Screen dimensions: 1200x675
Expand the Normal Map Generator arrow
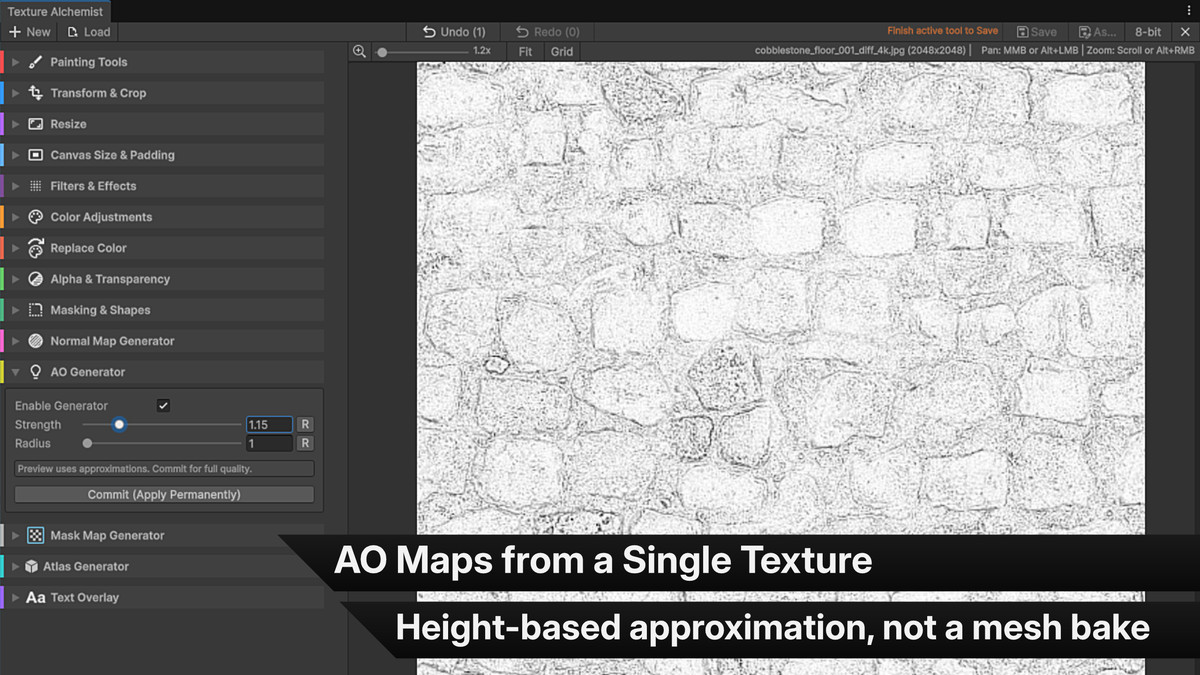tap(15, 341)
